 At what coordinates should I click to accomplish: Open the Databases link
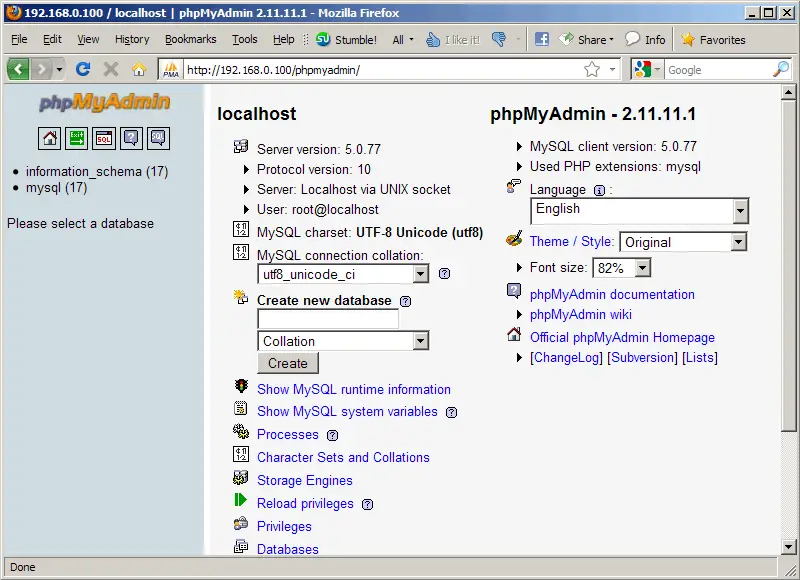[x=288, y=549]
